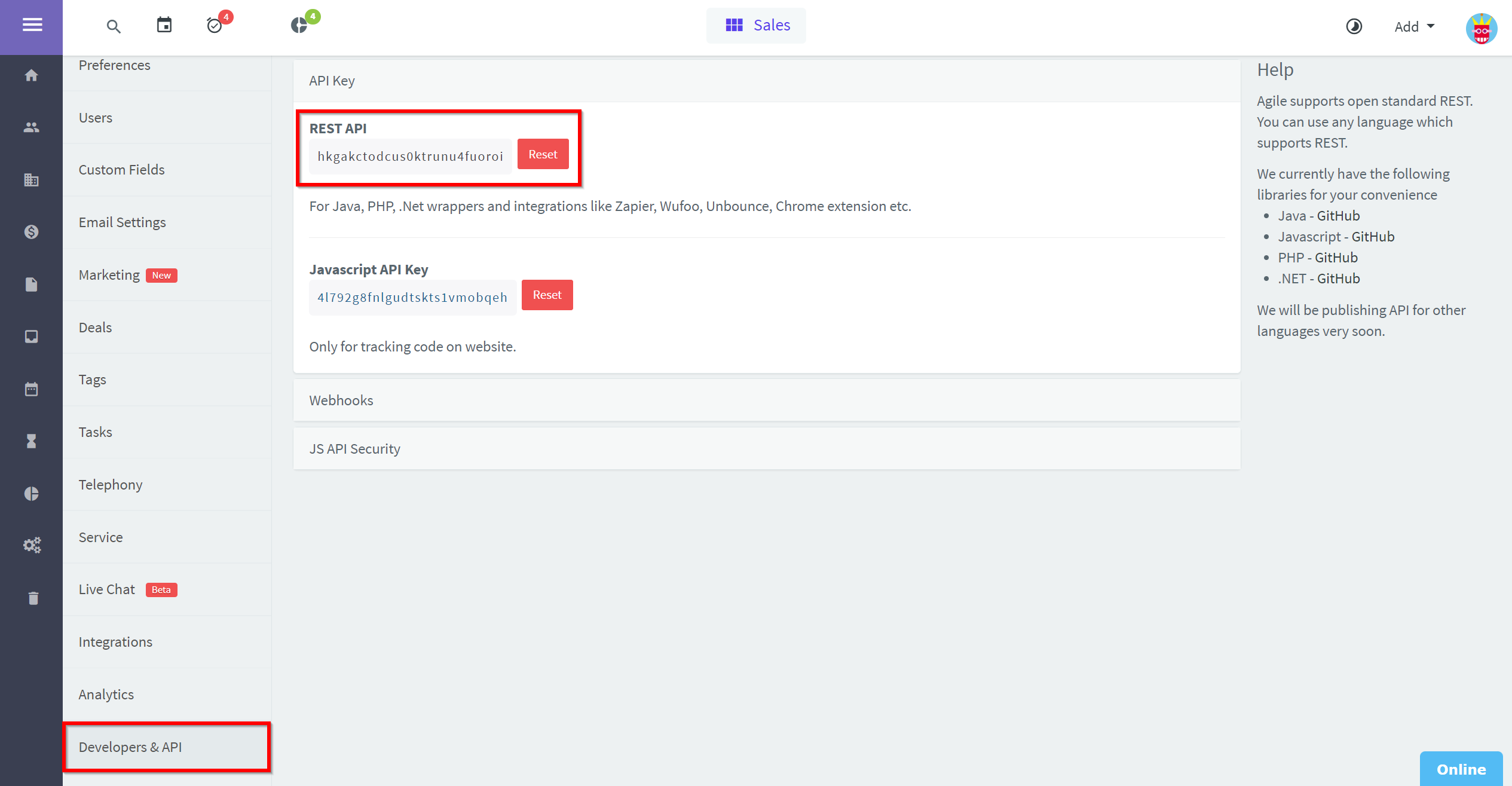Click the REST API key field
The width and height of the screenshot is (1512, 786).
410,157
